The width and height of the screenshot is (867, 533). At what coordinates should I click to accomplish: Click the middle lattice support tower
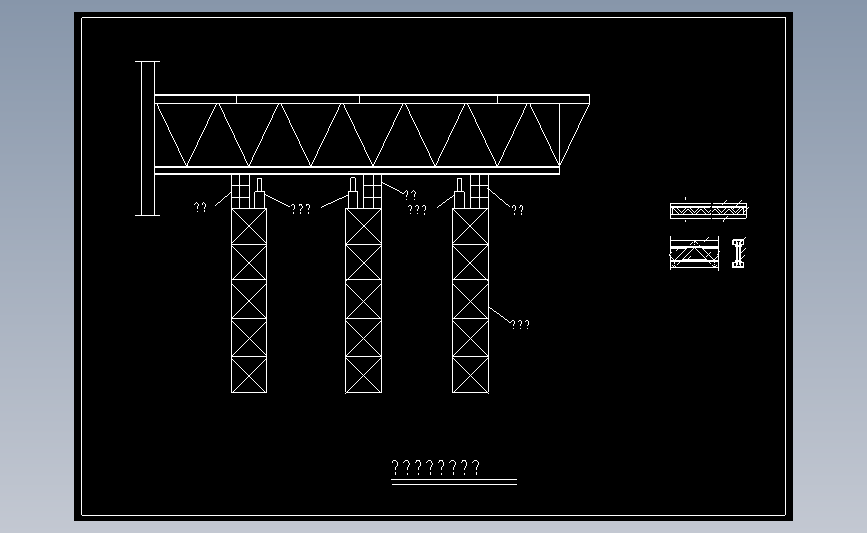(363, 300)
